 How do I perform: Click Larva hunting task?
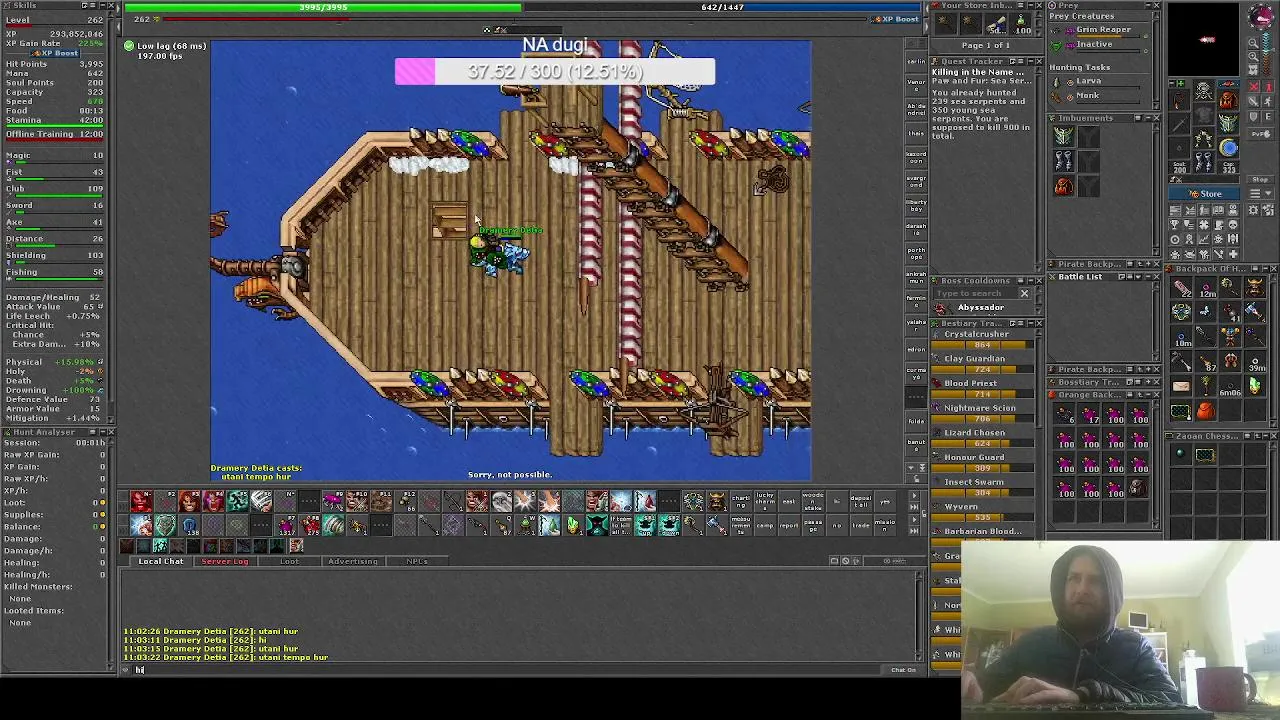[x=1089, y=81]
